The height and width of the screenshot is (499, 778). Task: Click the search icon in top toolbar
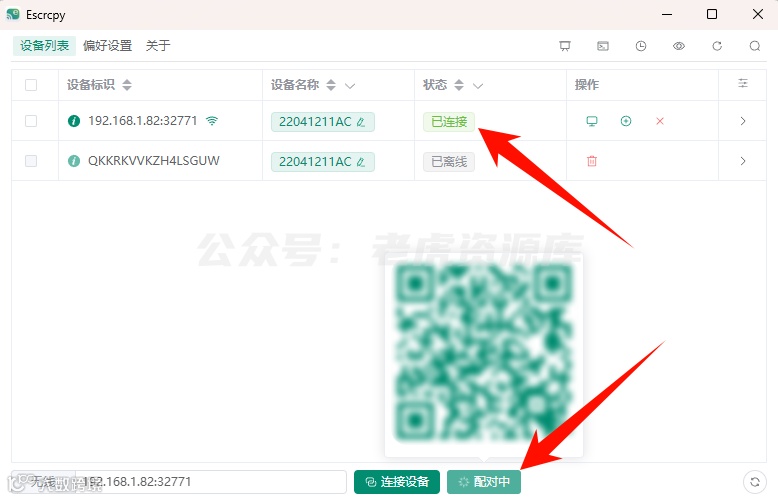click(x=755, y=46)
